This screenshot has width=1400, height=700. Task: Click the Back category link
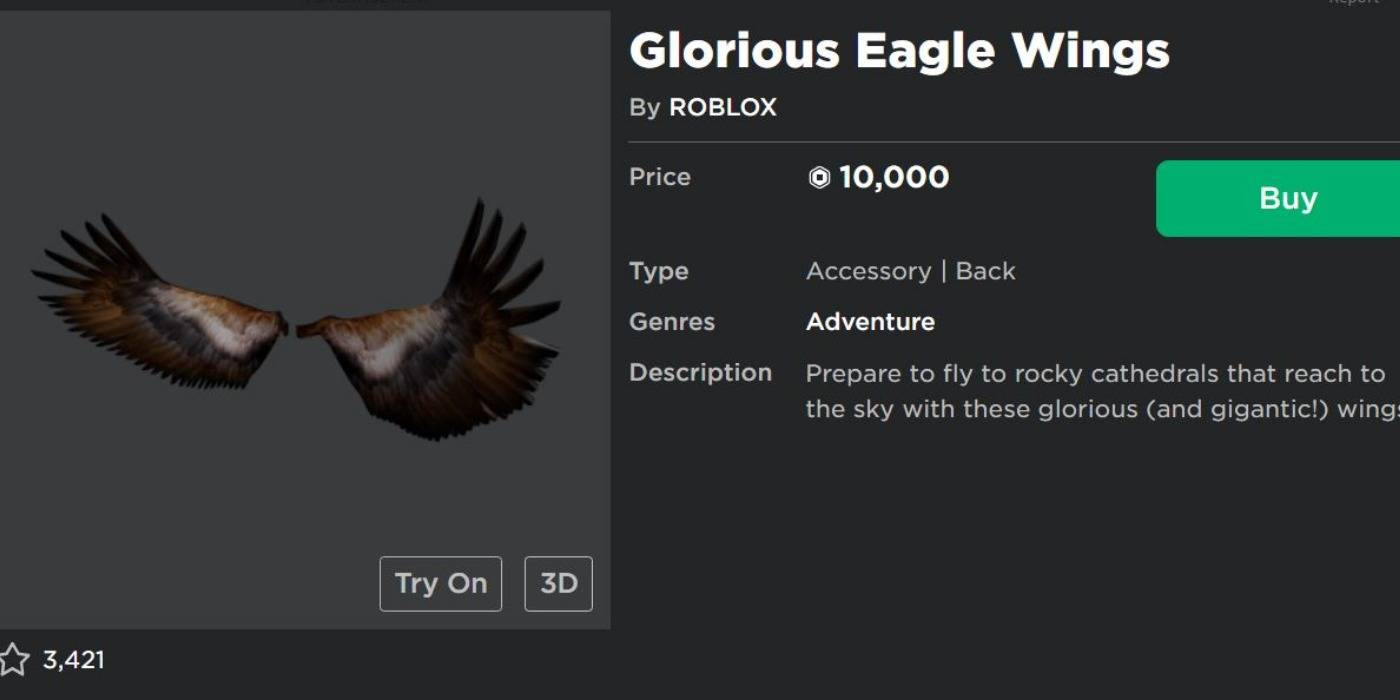(x=988, y=270)
